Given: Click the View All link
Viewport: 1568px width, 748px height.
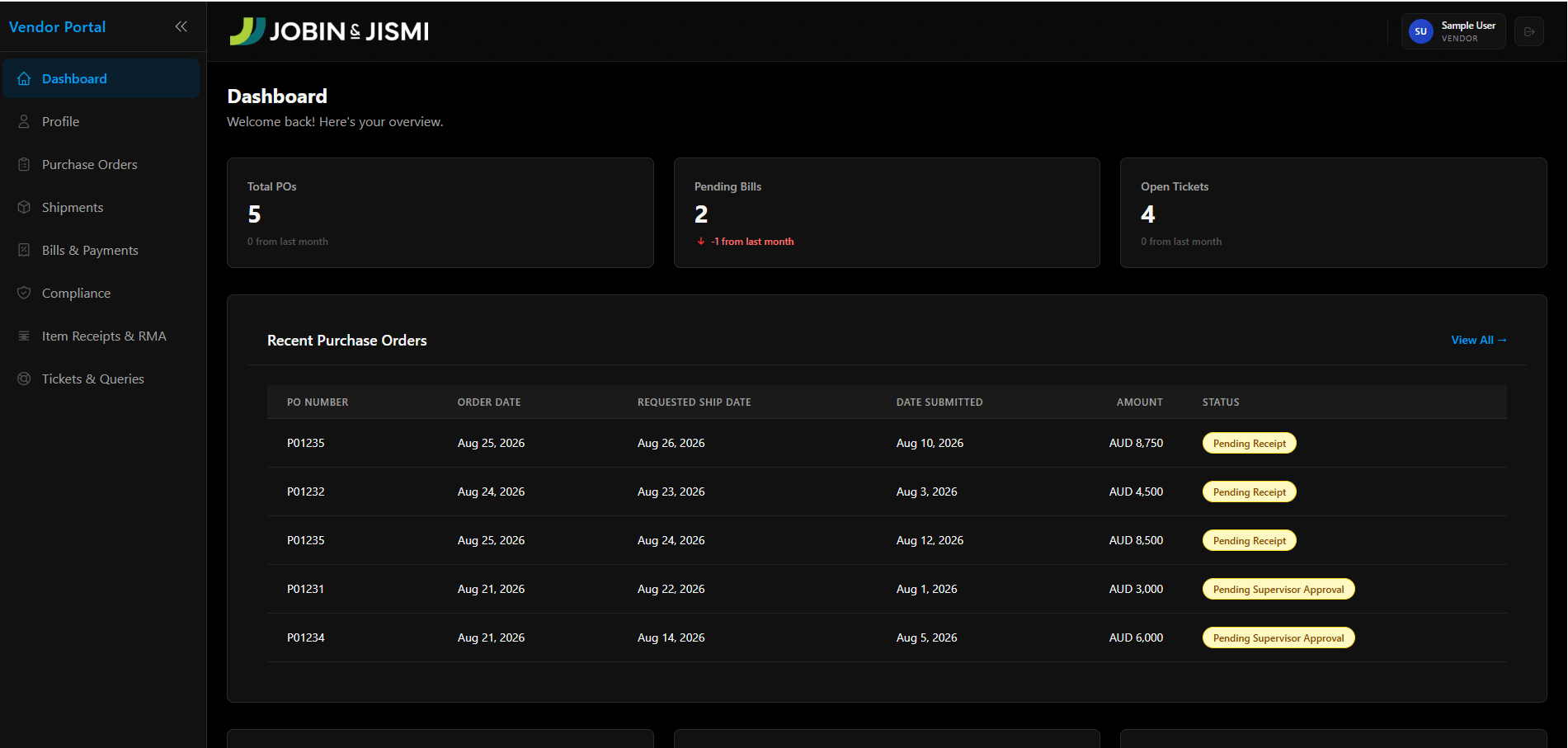Looking at the screenshot, I should tap(1478, 340).
